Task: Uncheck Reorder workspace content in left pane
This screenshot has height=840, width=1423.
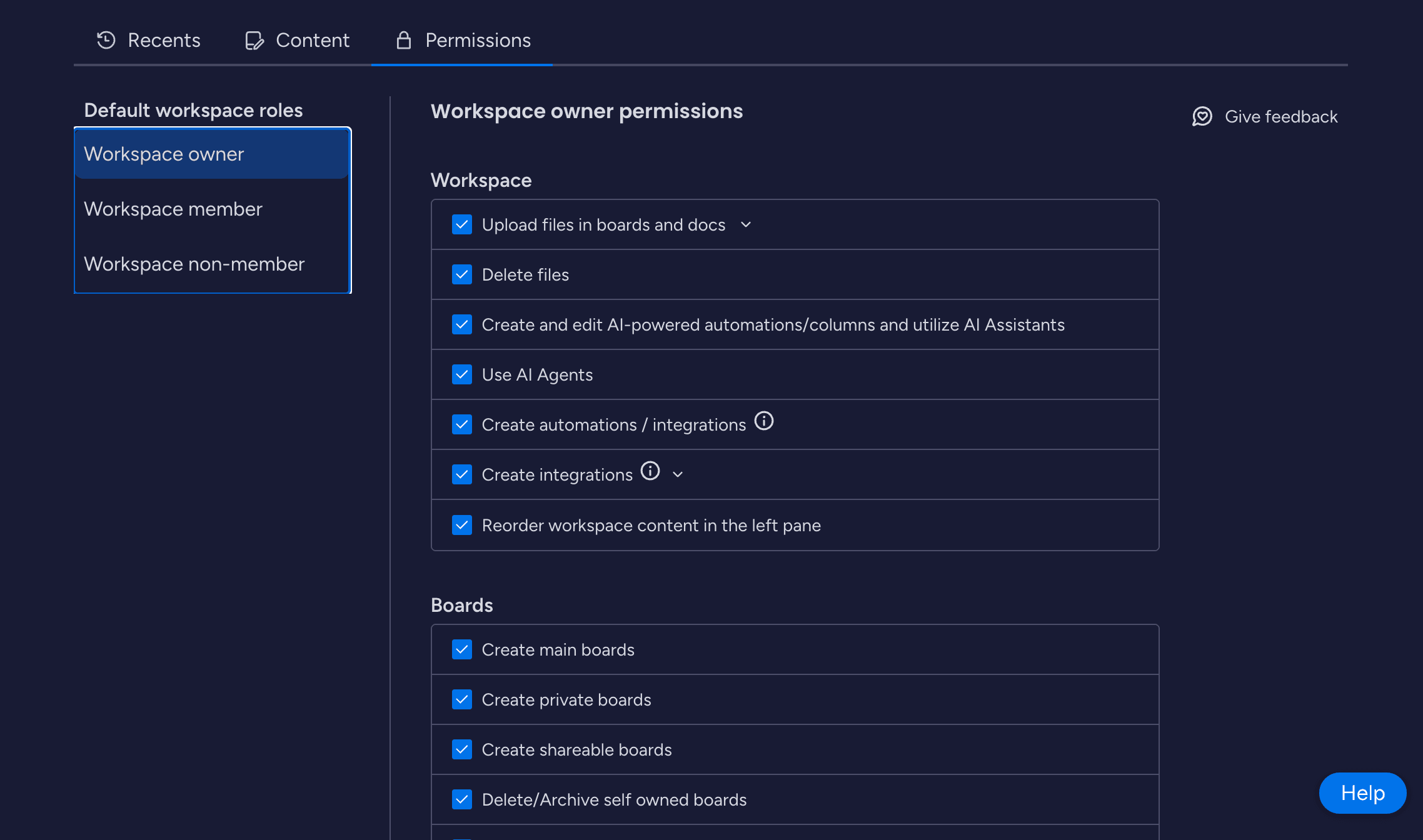Action: click(462, 525)
